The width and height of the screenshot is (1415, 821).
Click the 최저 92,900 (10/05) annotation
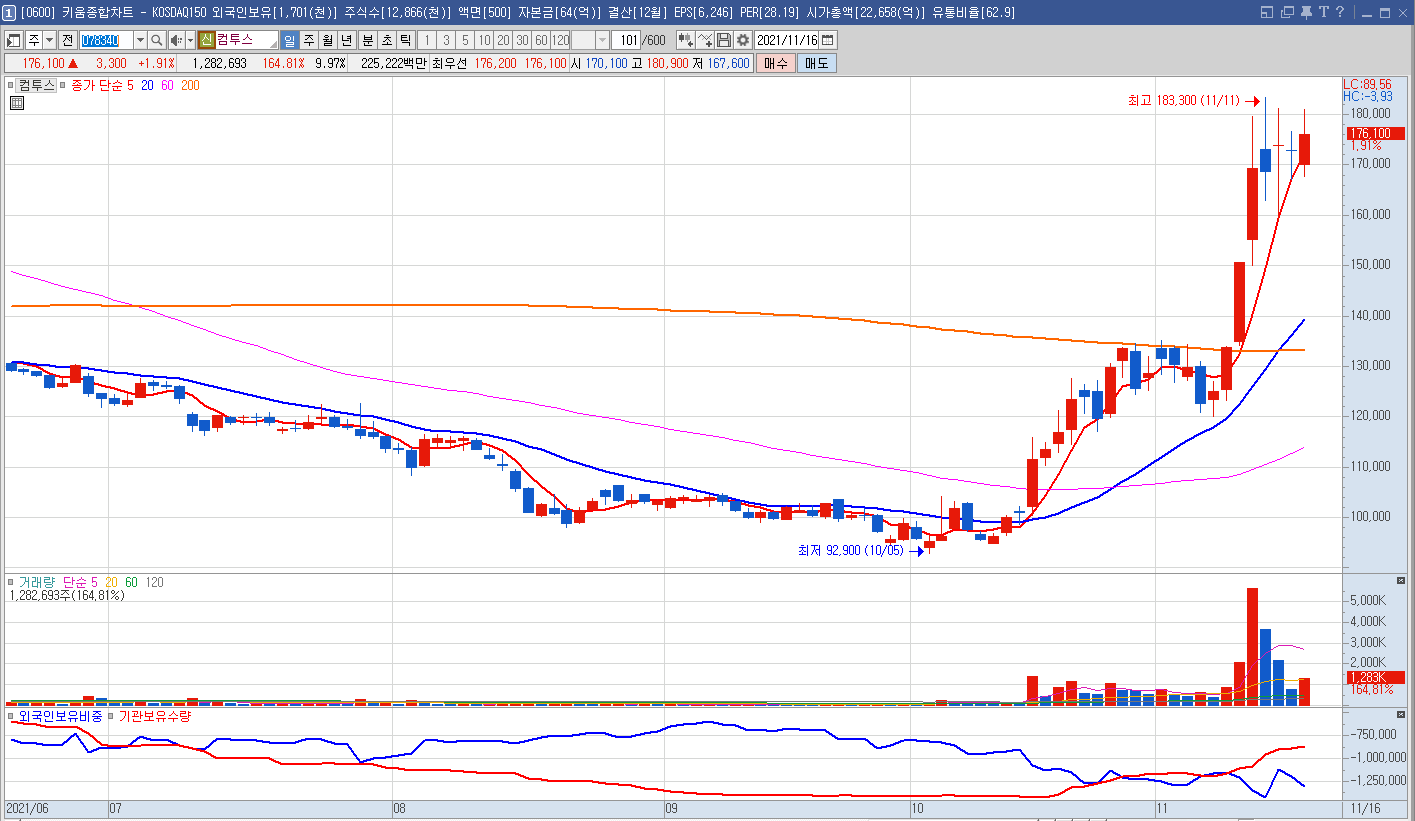[x=850, y=550]
